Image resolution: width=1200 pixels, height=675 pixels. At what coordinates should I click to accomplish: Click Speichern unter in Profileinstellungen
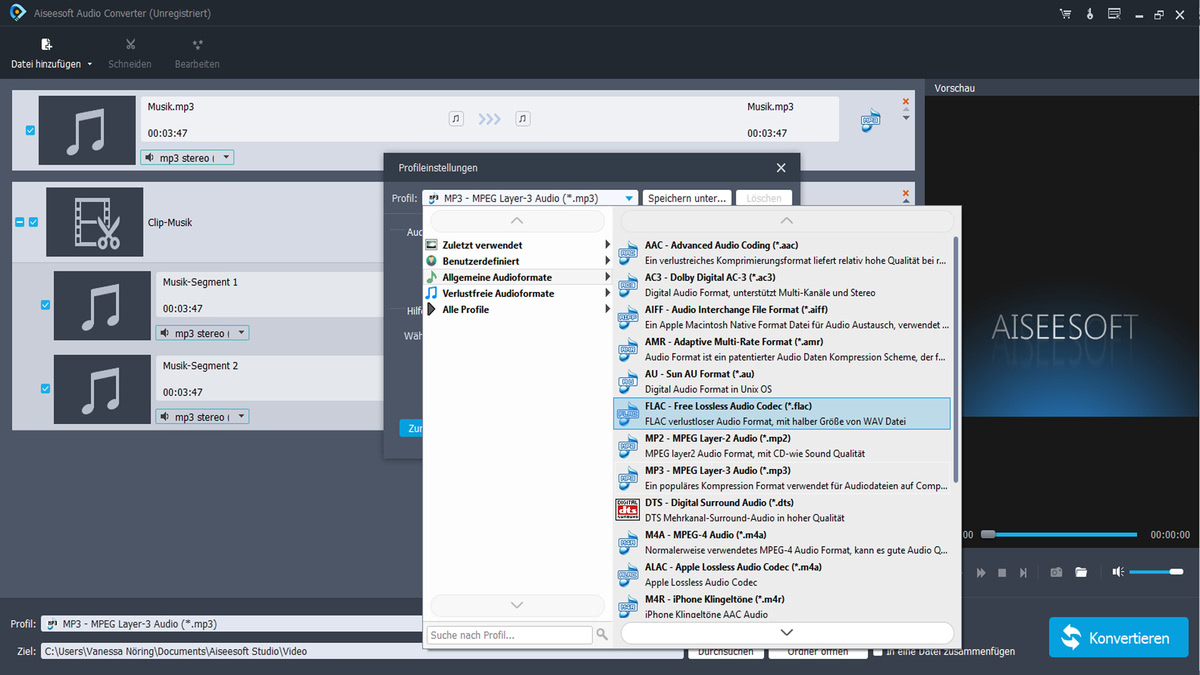coord(687,198)
